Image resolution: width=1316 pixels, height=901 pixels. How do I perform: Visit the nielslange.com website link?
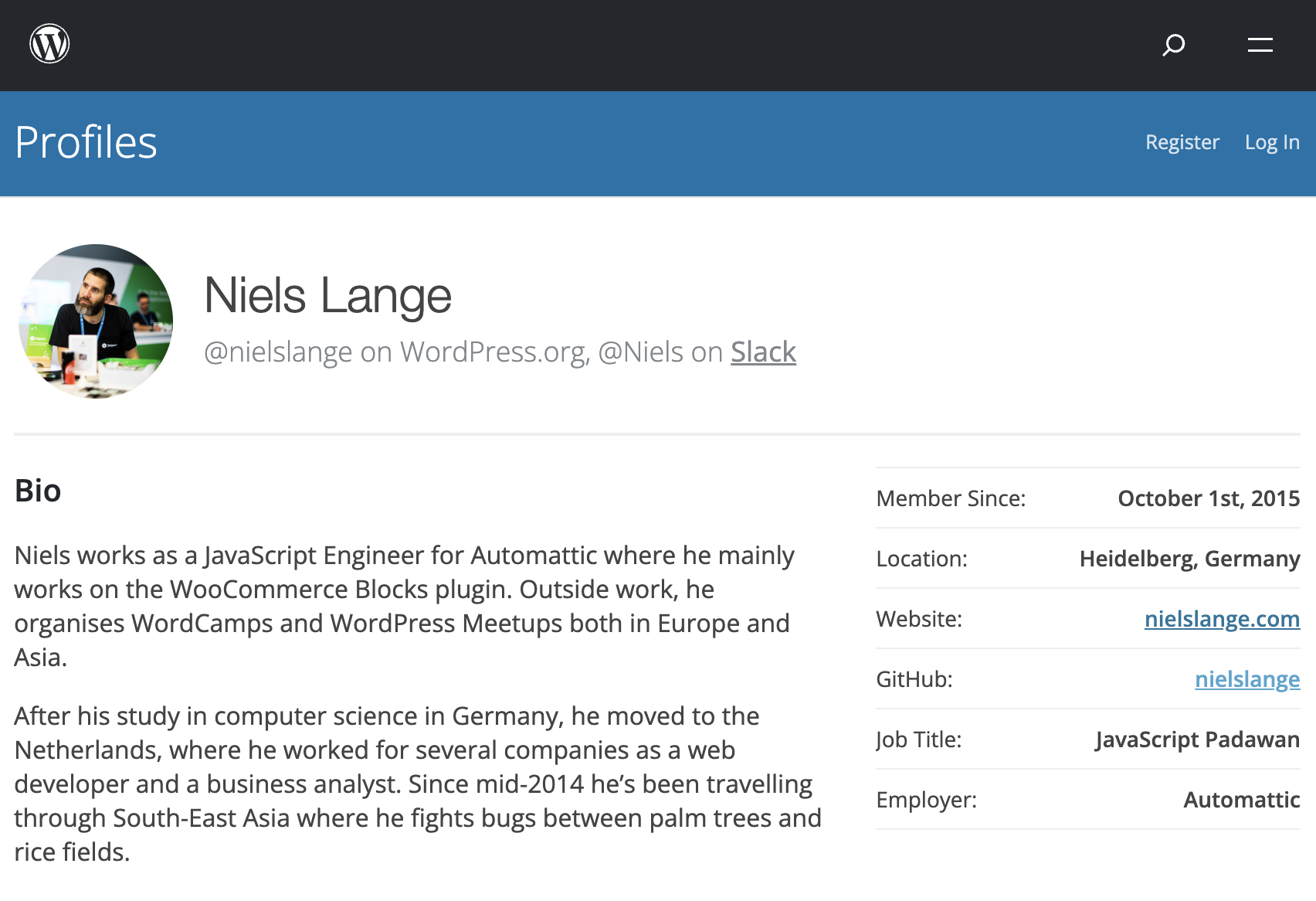(x=1222, y=619)
